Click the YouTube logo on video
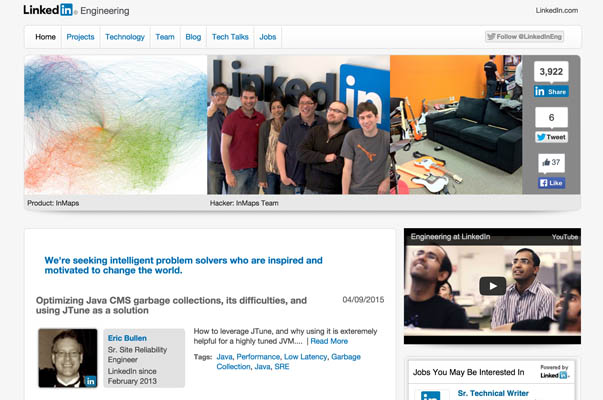603x400 pixels. click(x=565, y=237)
